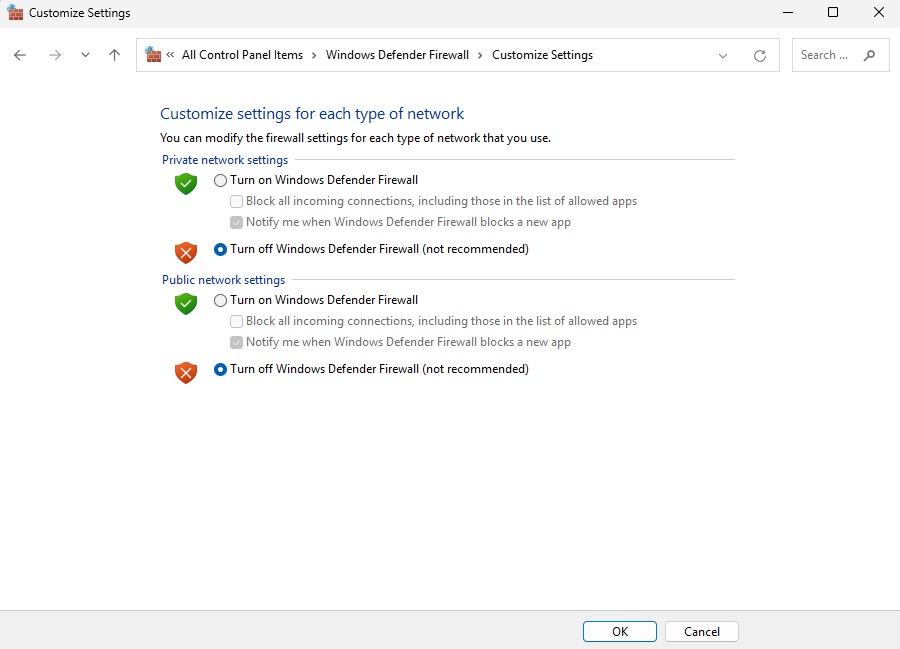The width and height of the screenshot is (900, 649).
Task: Click red shield icon in public settings
Action: [x=186, y=372]
